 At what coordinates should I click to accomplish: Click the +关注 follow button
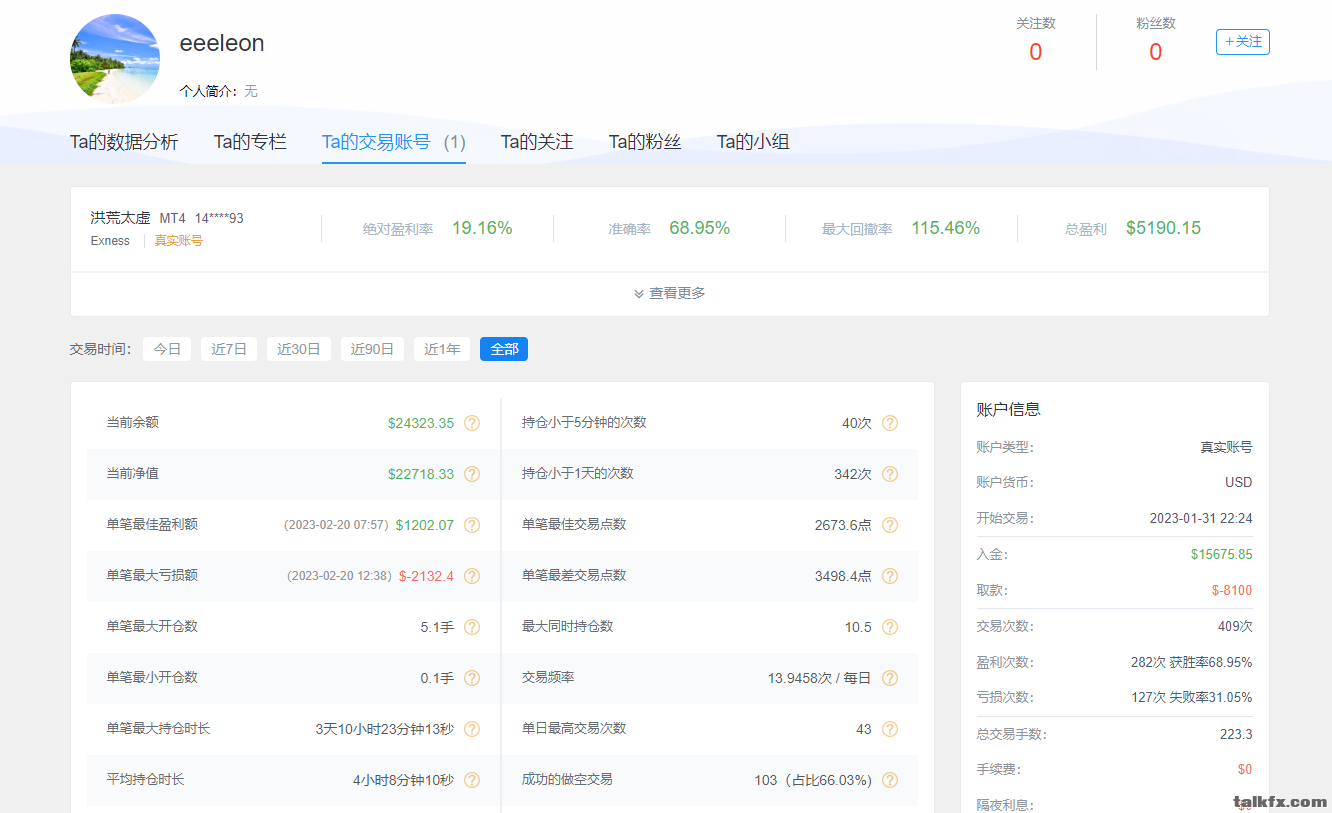1243,42
